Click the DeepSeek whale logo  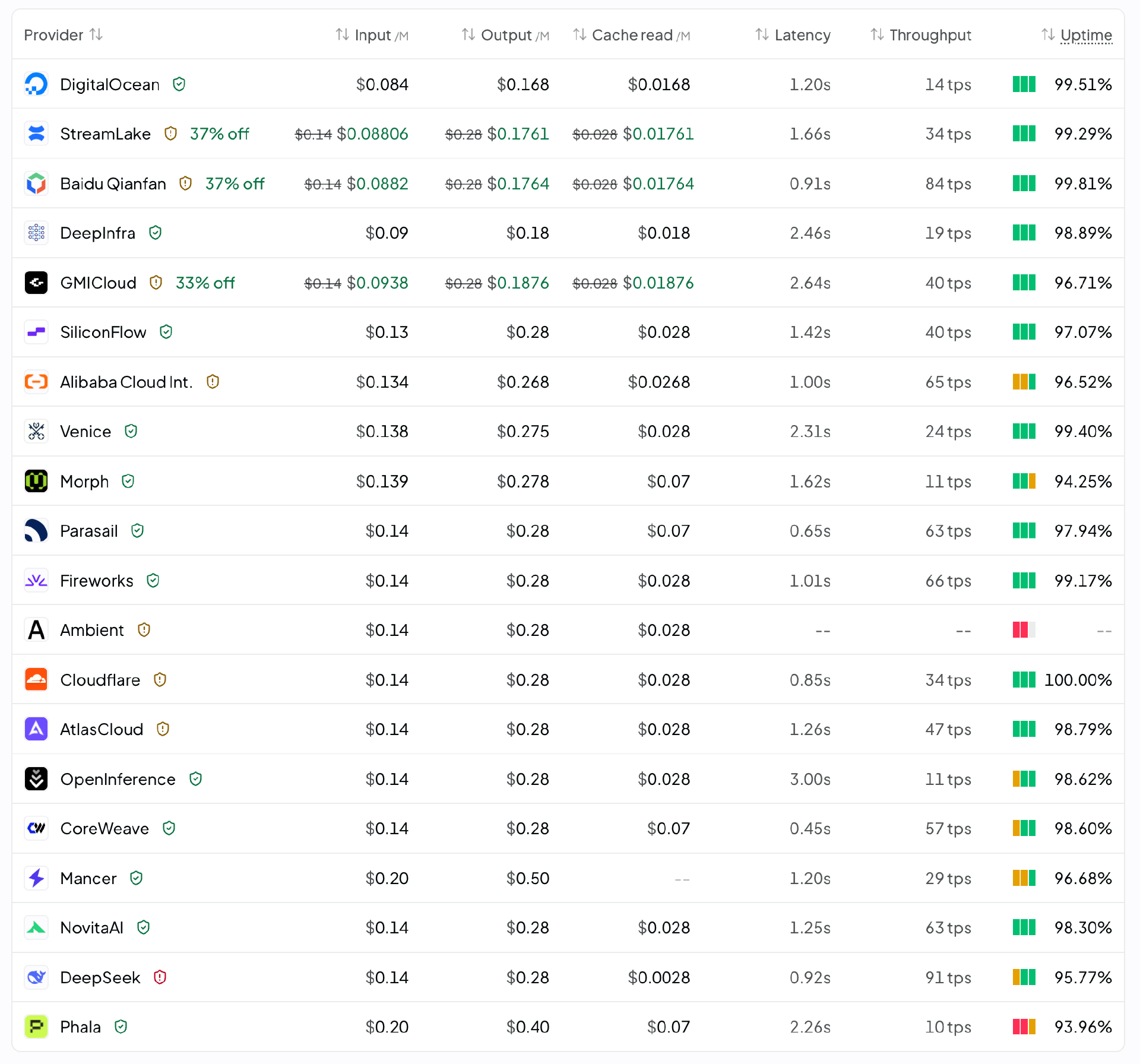[x=36, y=977]
